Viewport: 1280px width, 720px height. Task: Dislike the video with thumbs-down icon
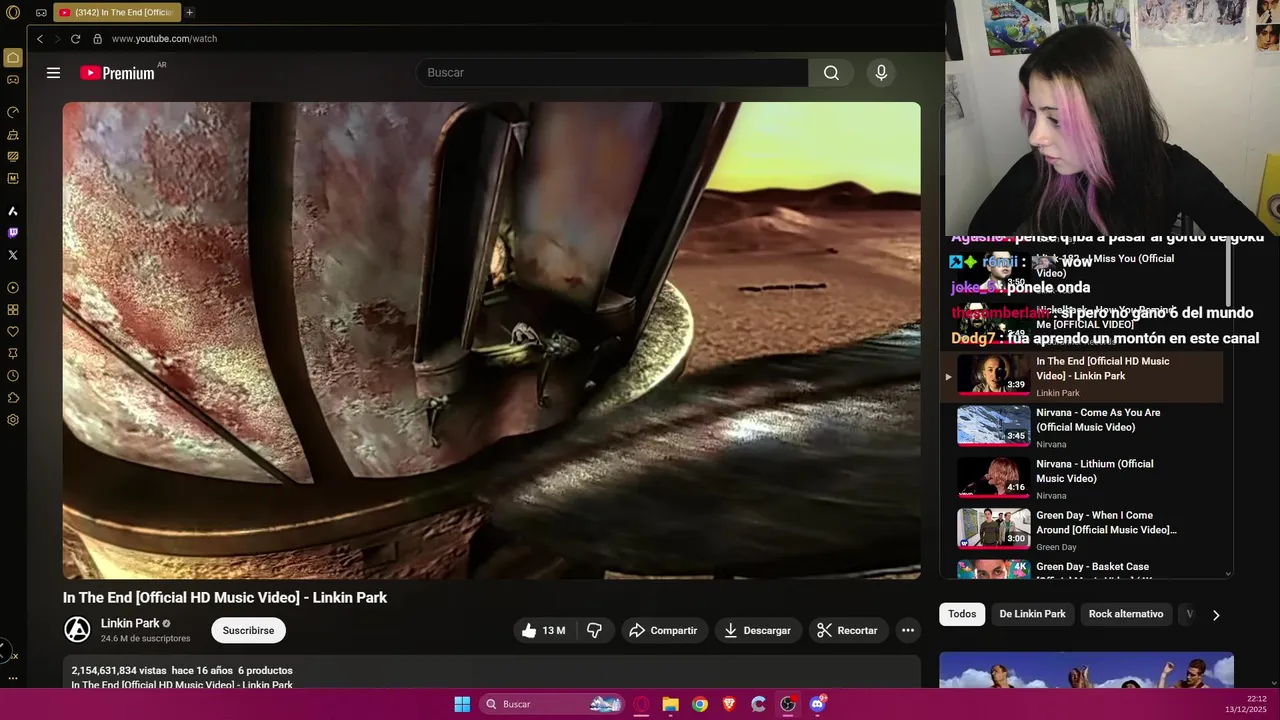tap(594, 630)
